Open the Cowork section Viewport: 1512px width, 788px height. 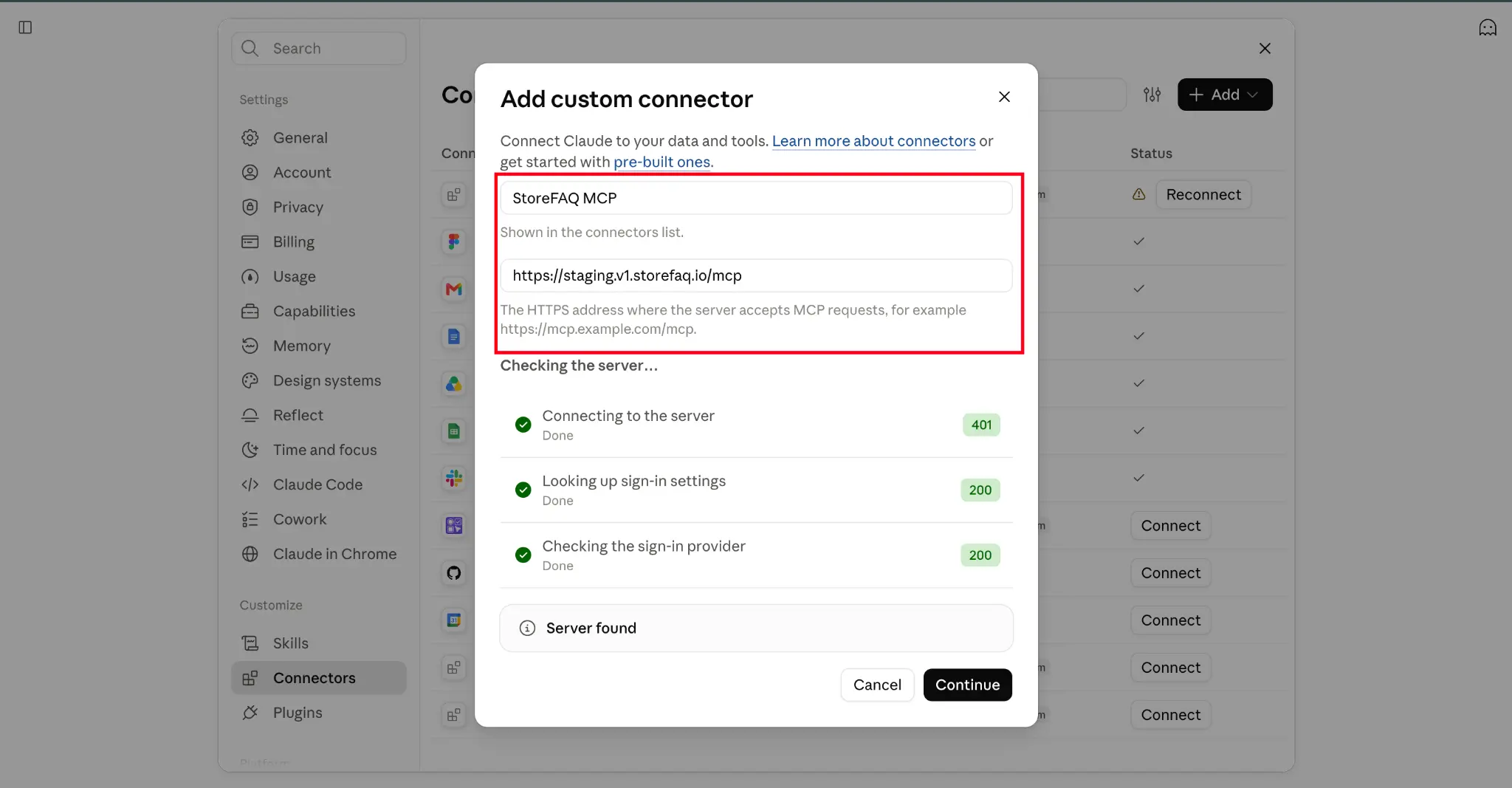point(319,519)
